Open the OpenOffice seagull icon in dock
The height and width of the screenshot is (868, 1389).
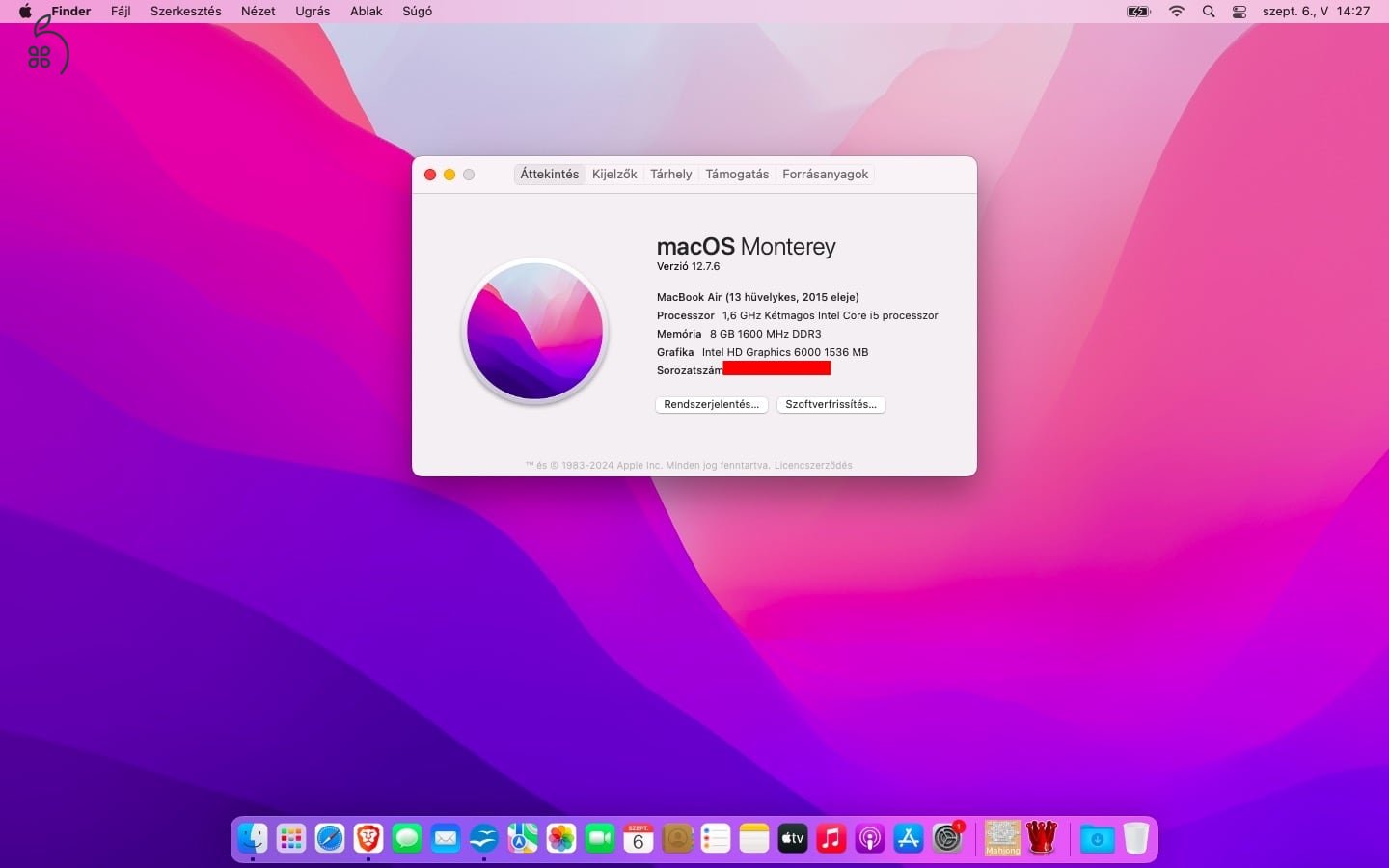(484, 838)
